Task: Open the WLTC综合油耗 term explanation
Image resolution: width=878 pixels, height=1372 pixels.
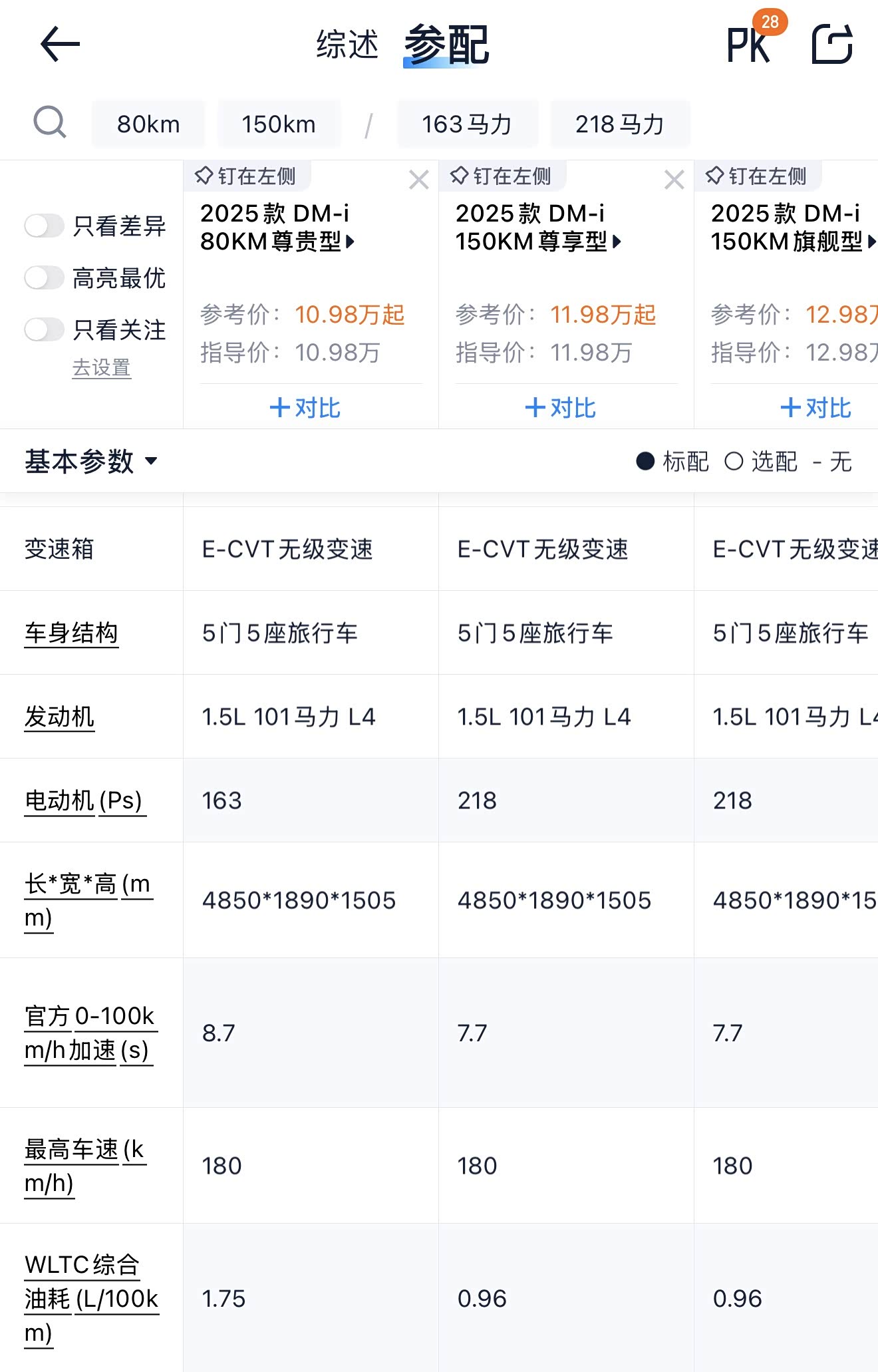Action: pyautogui.click(x=92, y=1299)
